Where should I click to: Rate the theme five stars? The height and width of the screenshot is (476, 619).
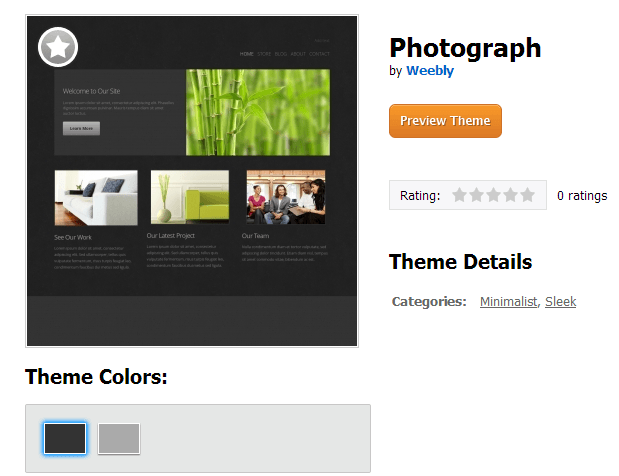click(x=527, y=195)
